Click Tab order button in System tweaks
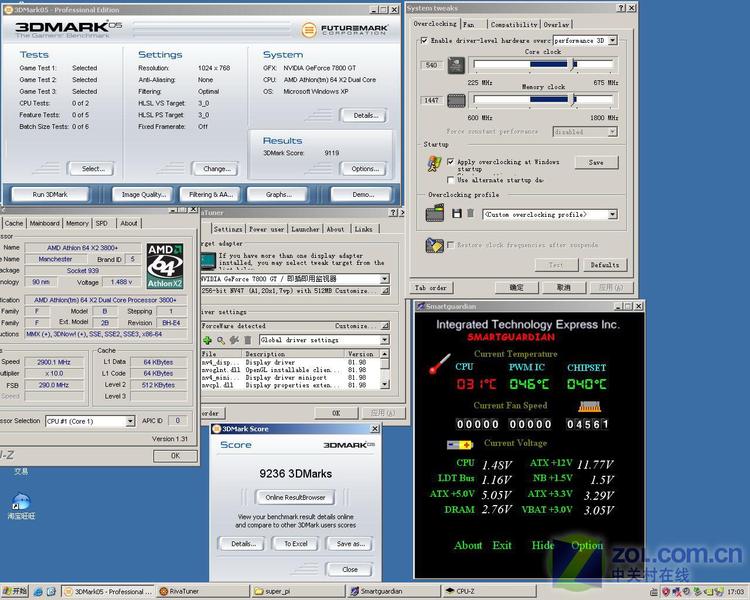 pos(431,288)
